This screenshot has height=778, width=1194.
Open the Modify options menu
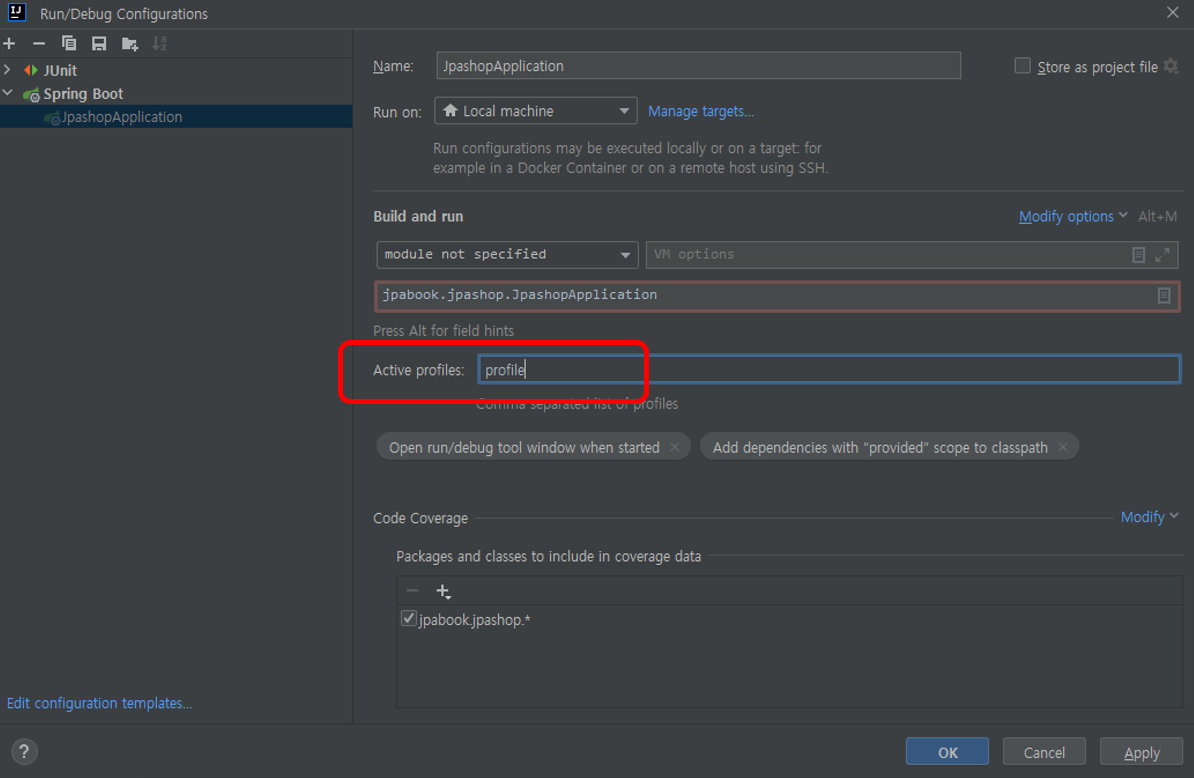[x=1073, y=216]
